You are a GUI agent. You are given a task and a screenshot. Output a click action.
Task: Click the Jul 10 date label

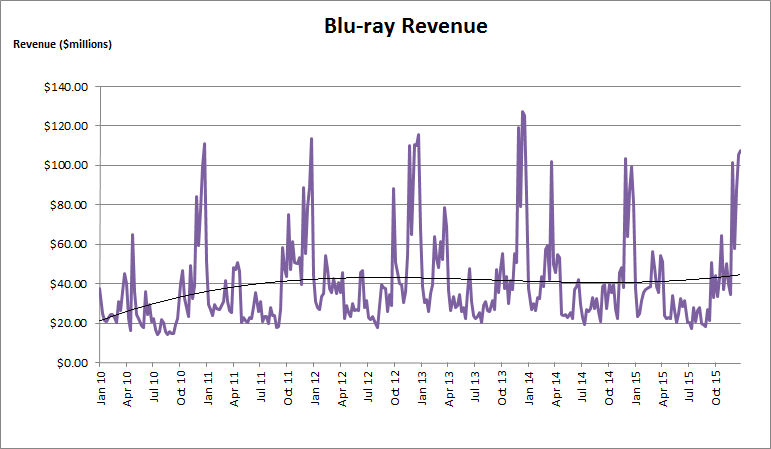pyautogui.click(x=154, y=387)
